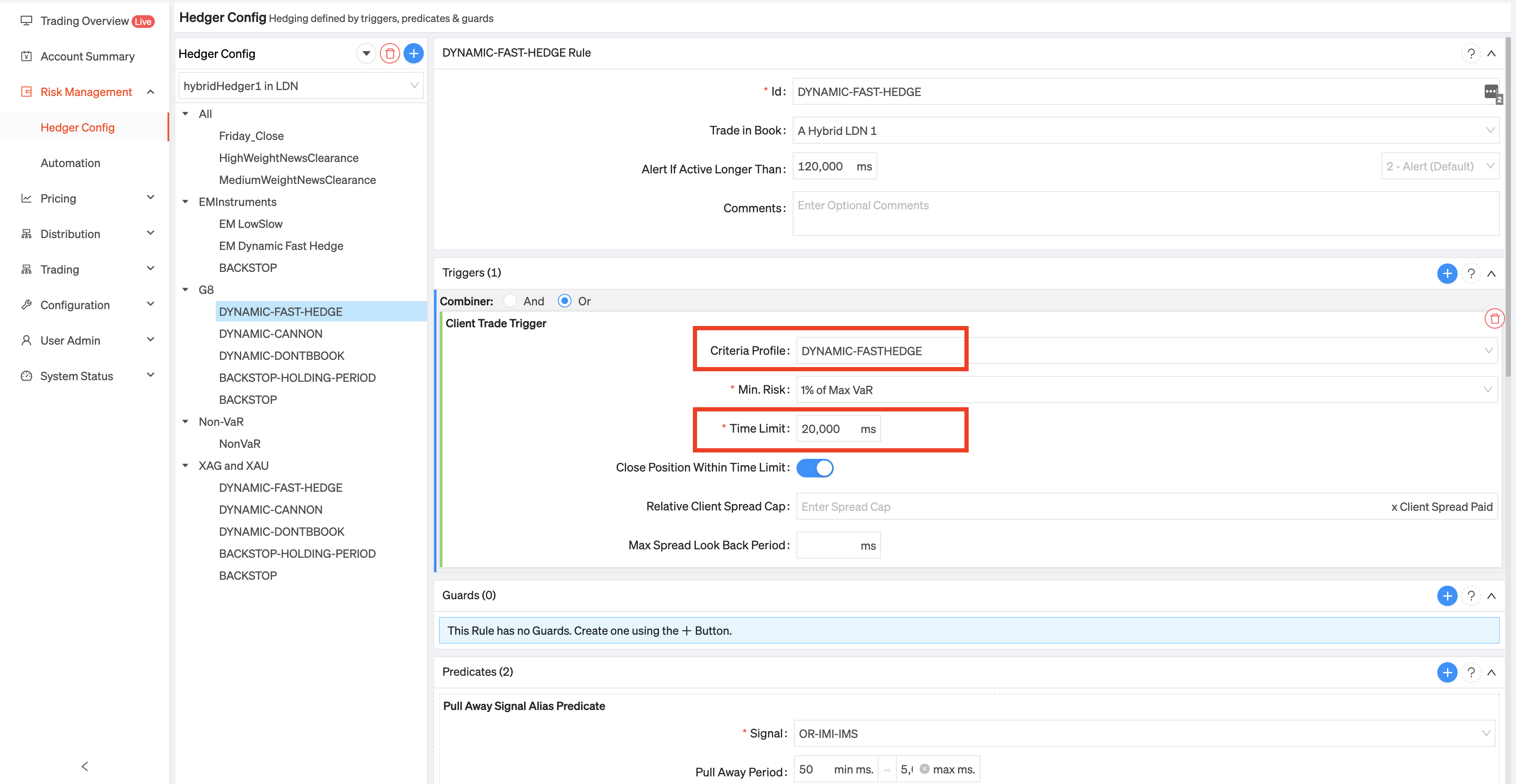
Task: Open Trading Overview monitor icon
Action: pyautogui.click(x=26, y=21)
